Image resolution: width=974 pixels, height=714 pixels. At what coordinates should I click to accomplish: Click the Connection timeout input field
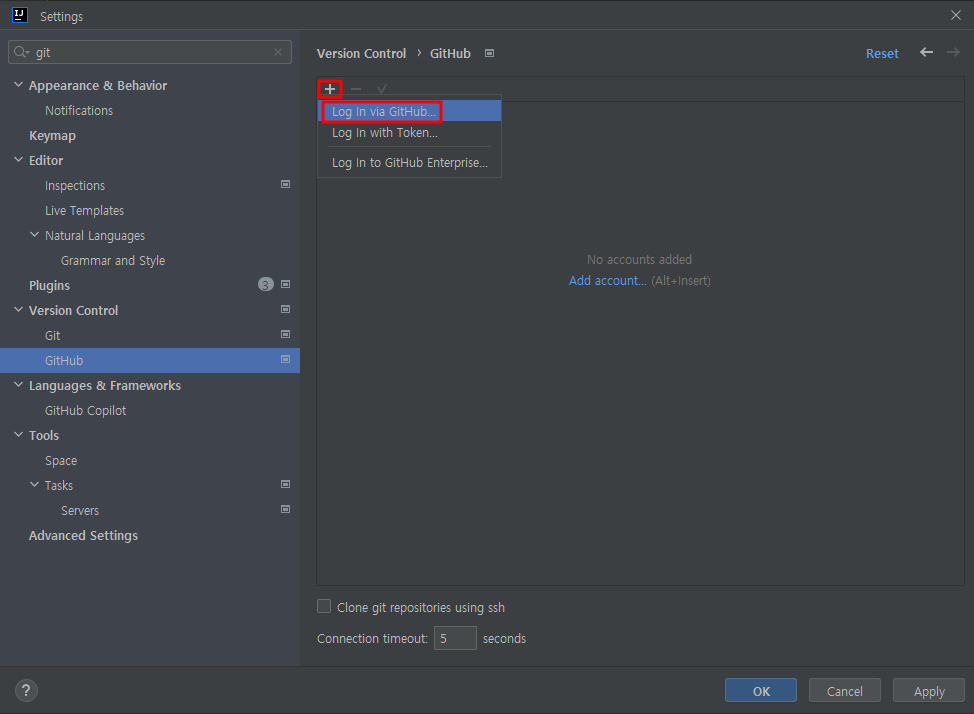tap(455, 638)
